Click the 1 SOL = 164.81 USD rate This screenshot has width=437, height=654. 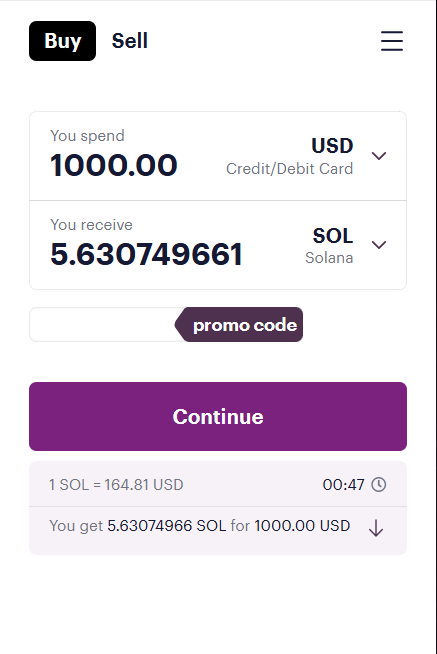tap(116, 485)
